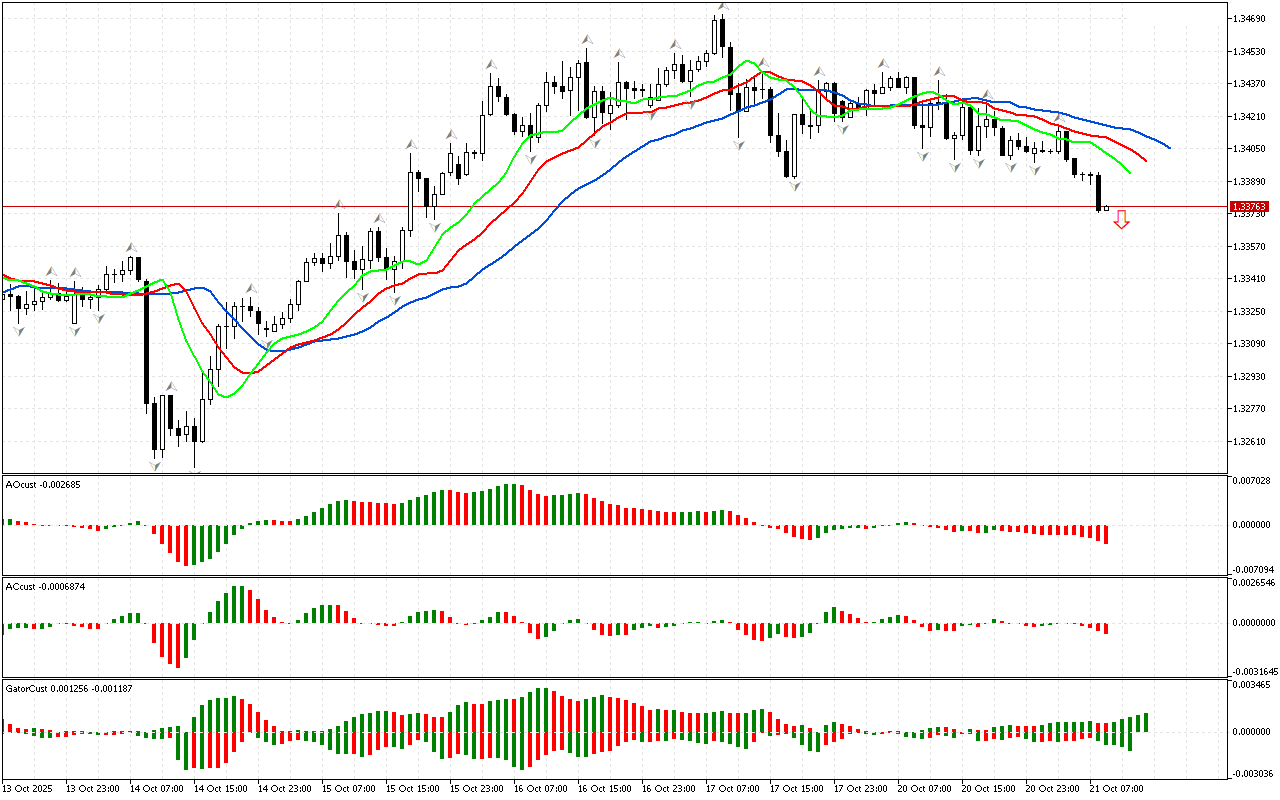The image size is (1280, 800).
Task: Click the 17 Oct 07:00 time label
Action: tap(733, 788)
